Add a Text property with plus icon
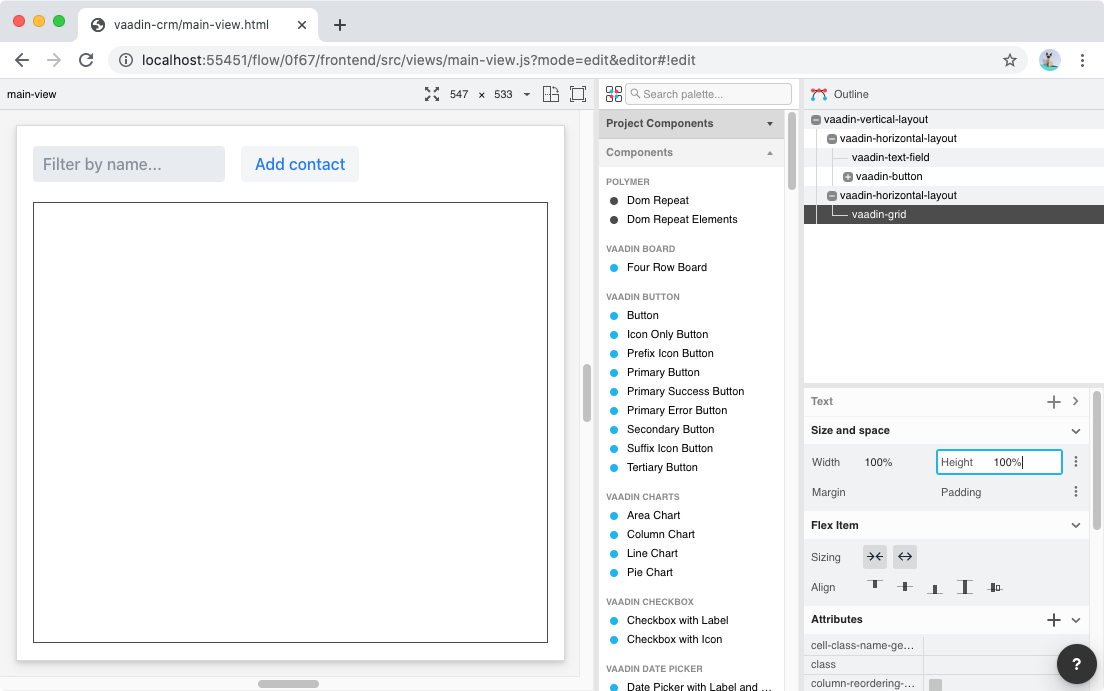The image size is (1104, 691). point(1053,401)
